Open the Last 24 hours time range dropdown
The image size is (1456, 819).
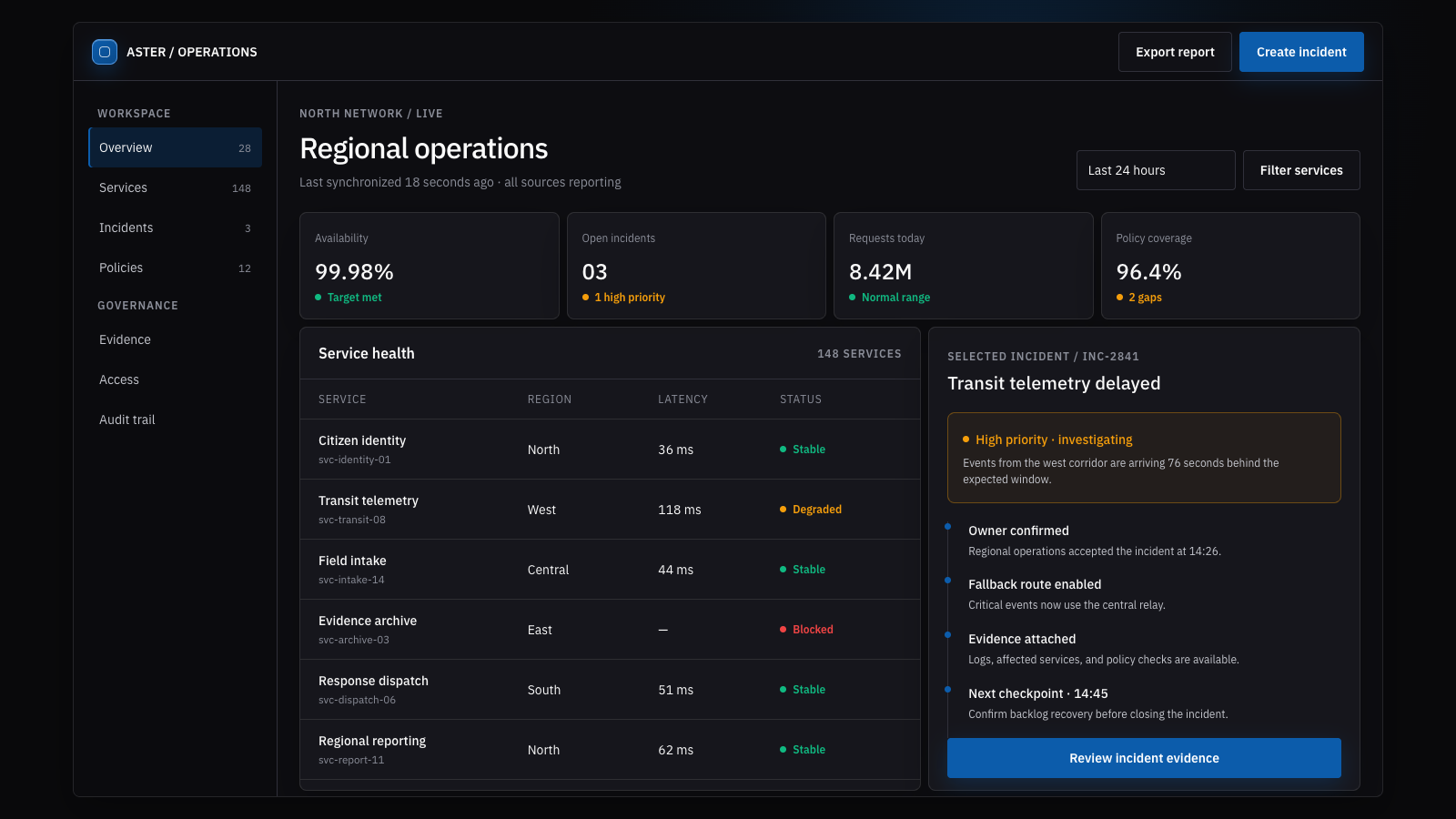tap(1156, 170)
